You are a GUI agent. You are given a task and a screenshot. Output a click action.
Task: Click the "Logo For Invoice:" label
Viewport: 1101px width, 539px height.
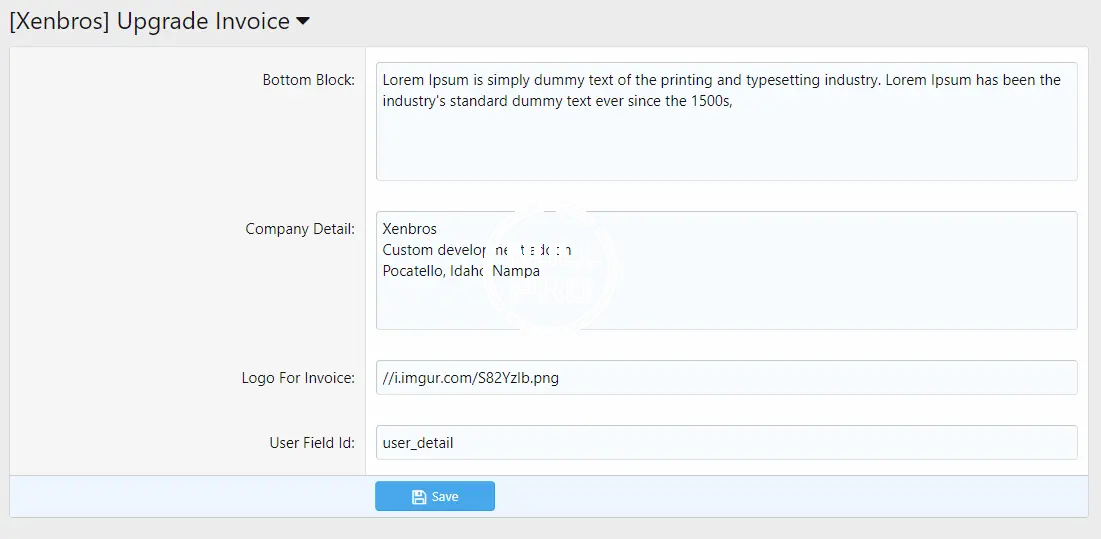[298, 378]
